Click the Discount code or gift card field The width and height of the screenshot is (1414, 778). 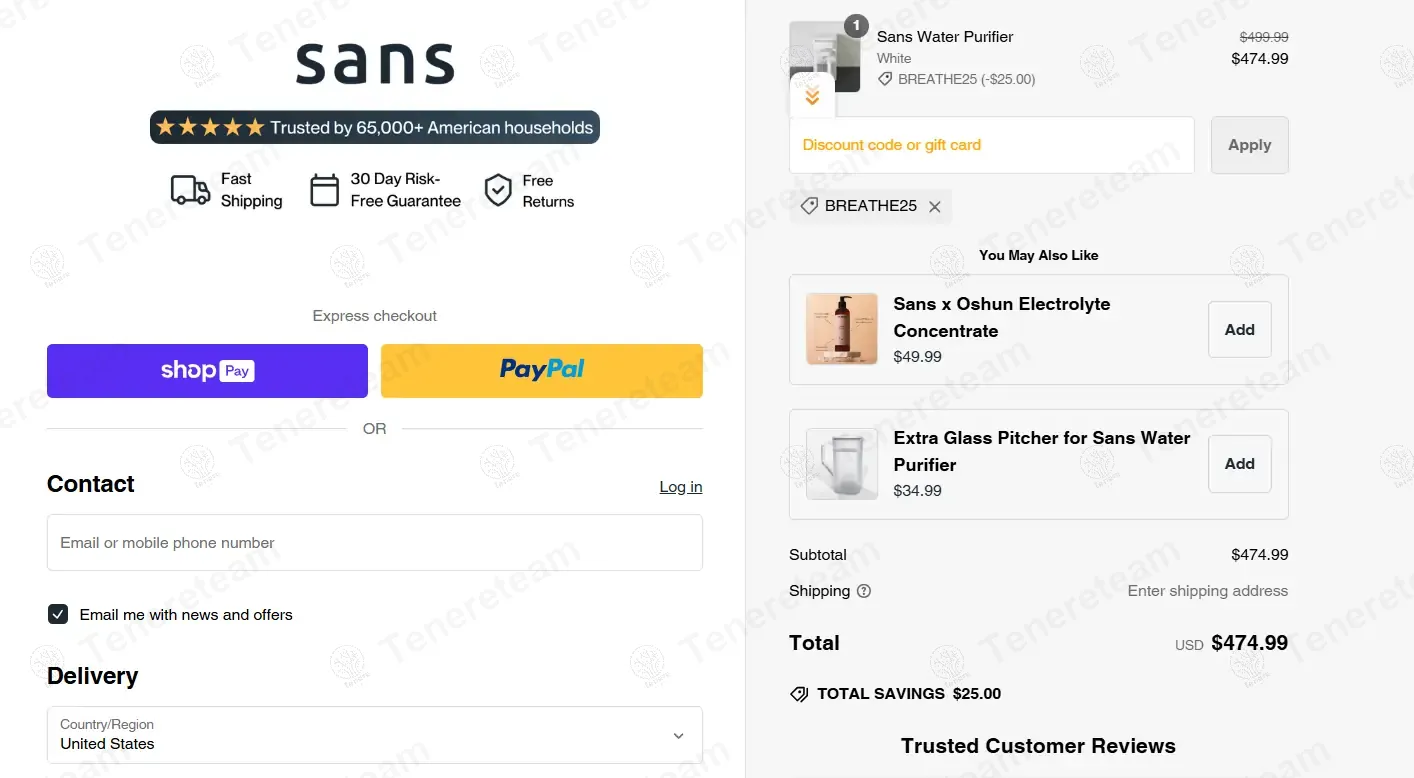991,145
